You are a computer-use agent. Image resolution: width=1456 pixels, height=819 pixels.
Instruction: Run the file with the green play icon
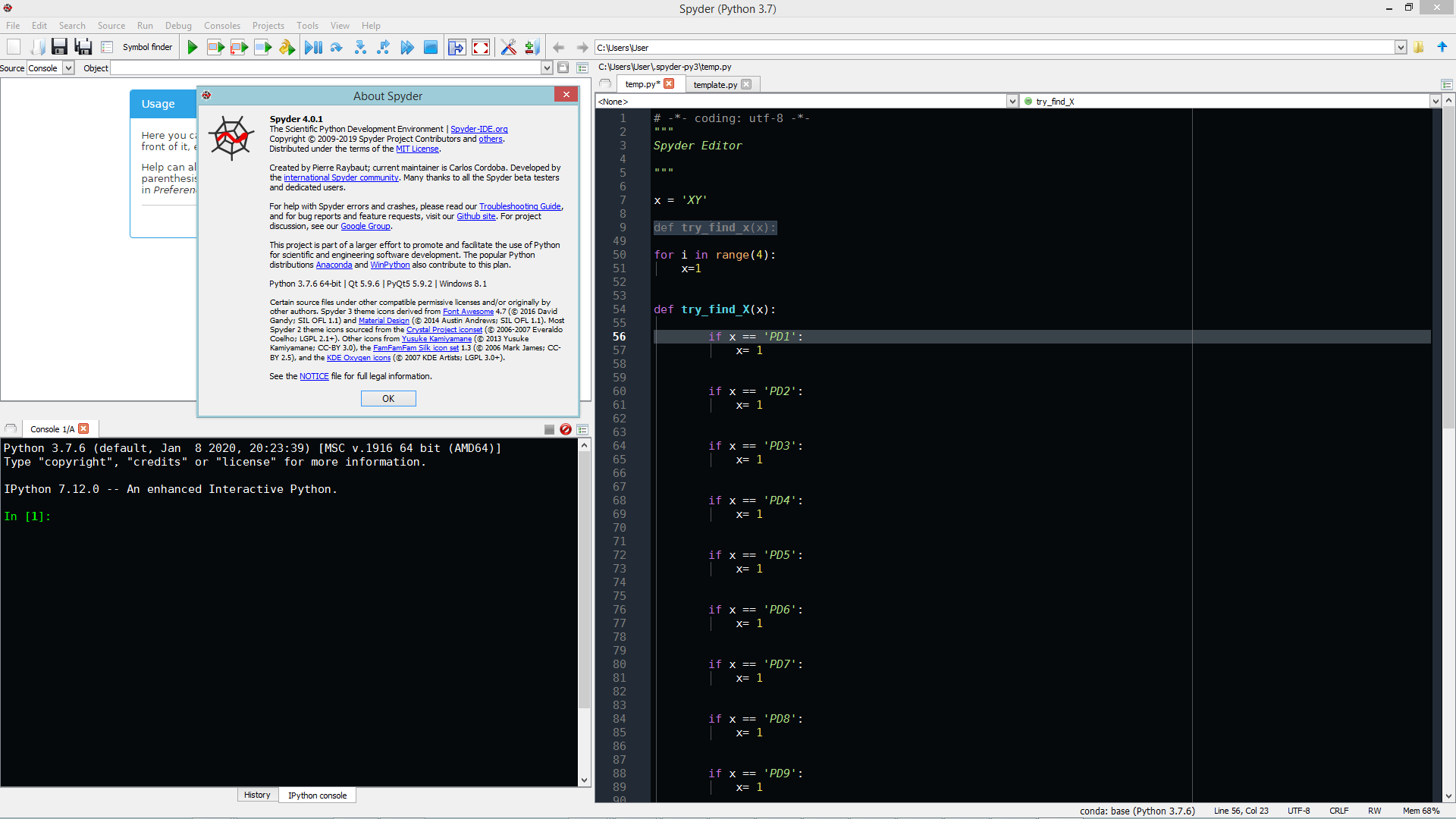point(192,47)
